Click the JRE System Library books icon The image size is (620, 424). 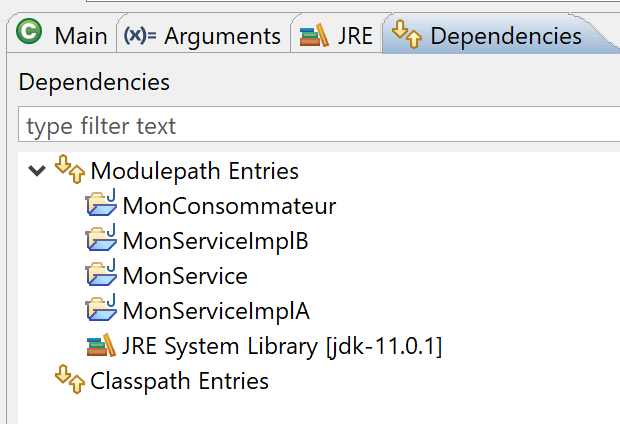101,345
